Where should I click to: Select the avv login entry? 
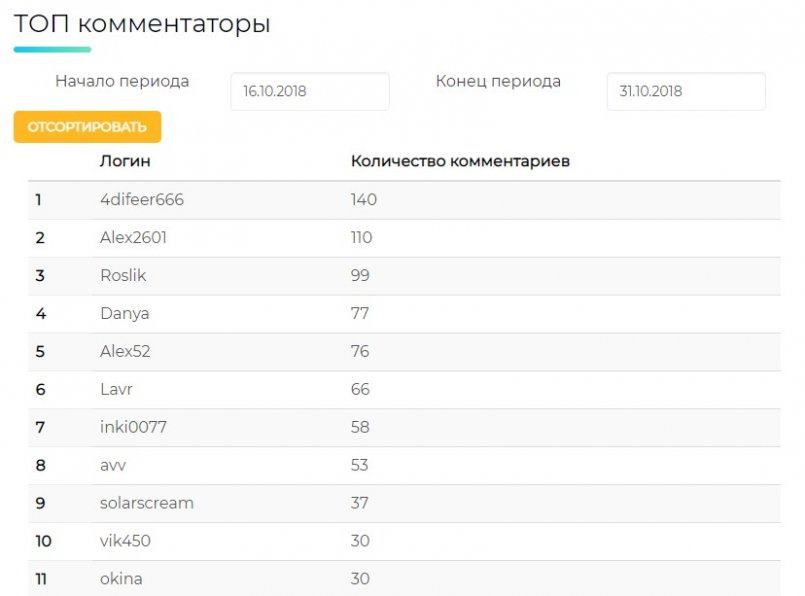tap(113, 466)
